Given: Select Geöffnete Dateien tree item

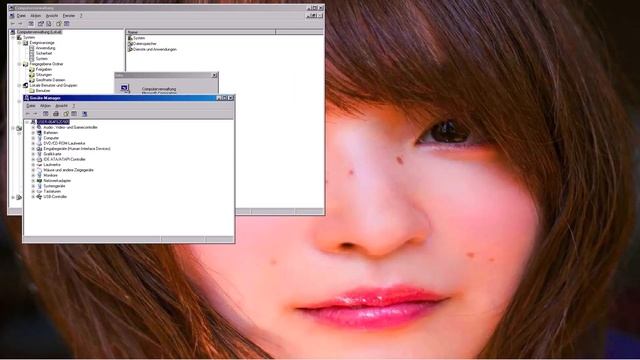Looking at the screenshot, I should [x=50, y=80].
